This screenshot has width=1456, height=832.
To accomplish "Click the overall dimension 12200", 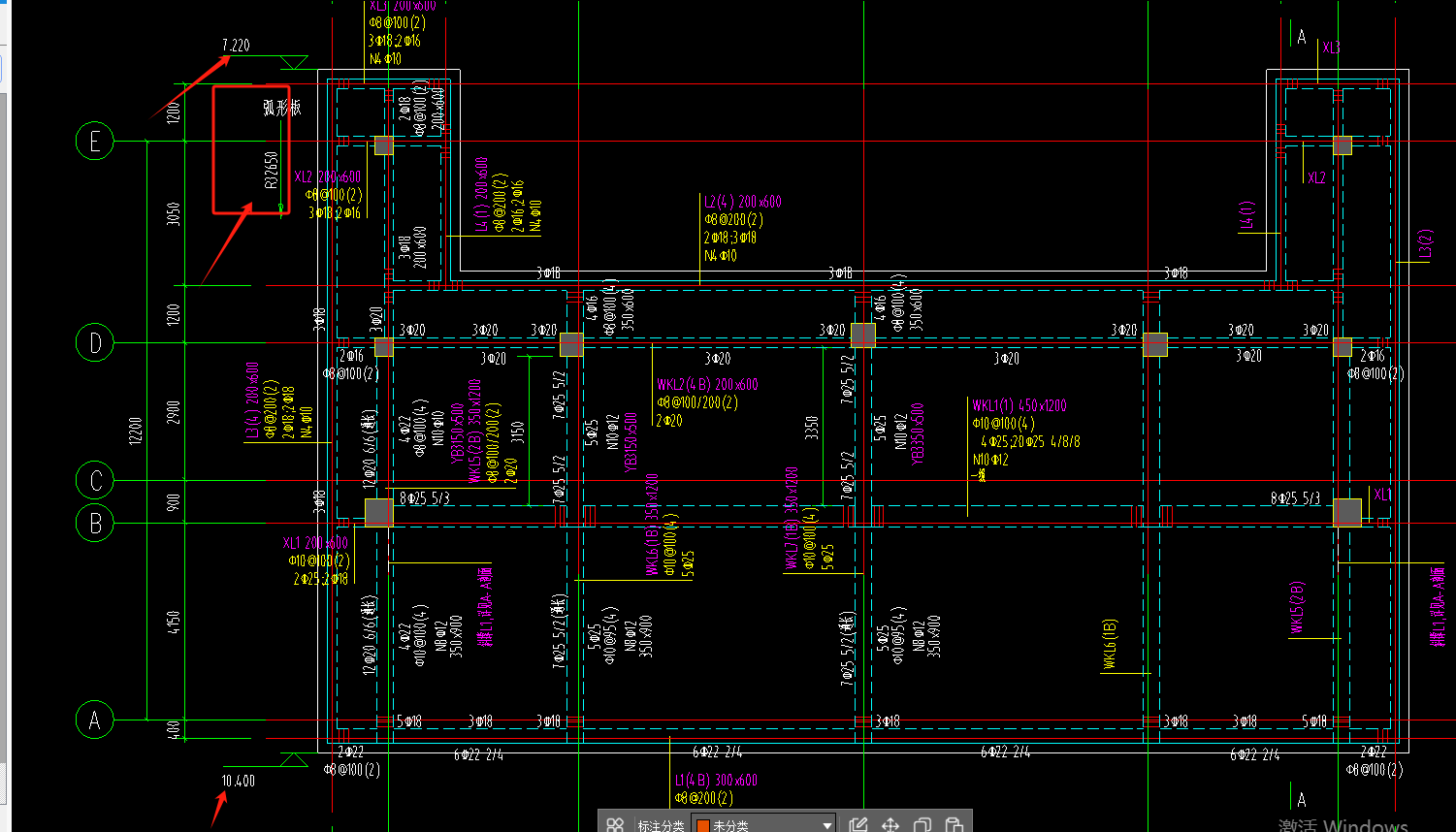I will [135, 431].
